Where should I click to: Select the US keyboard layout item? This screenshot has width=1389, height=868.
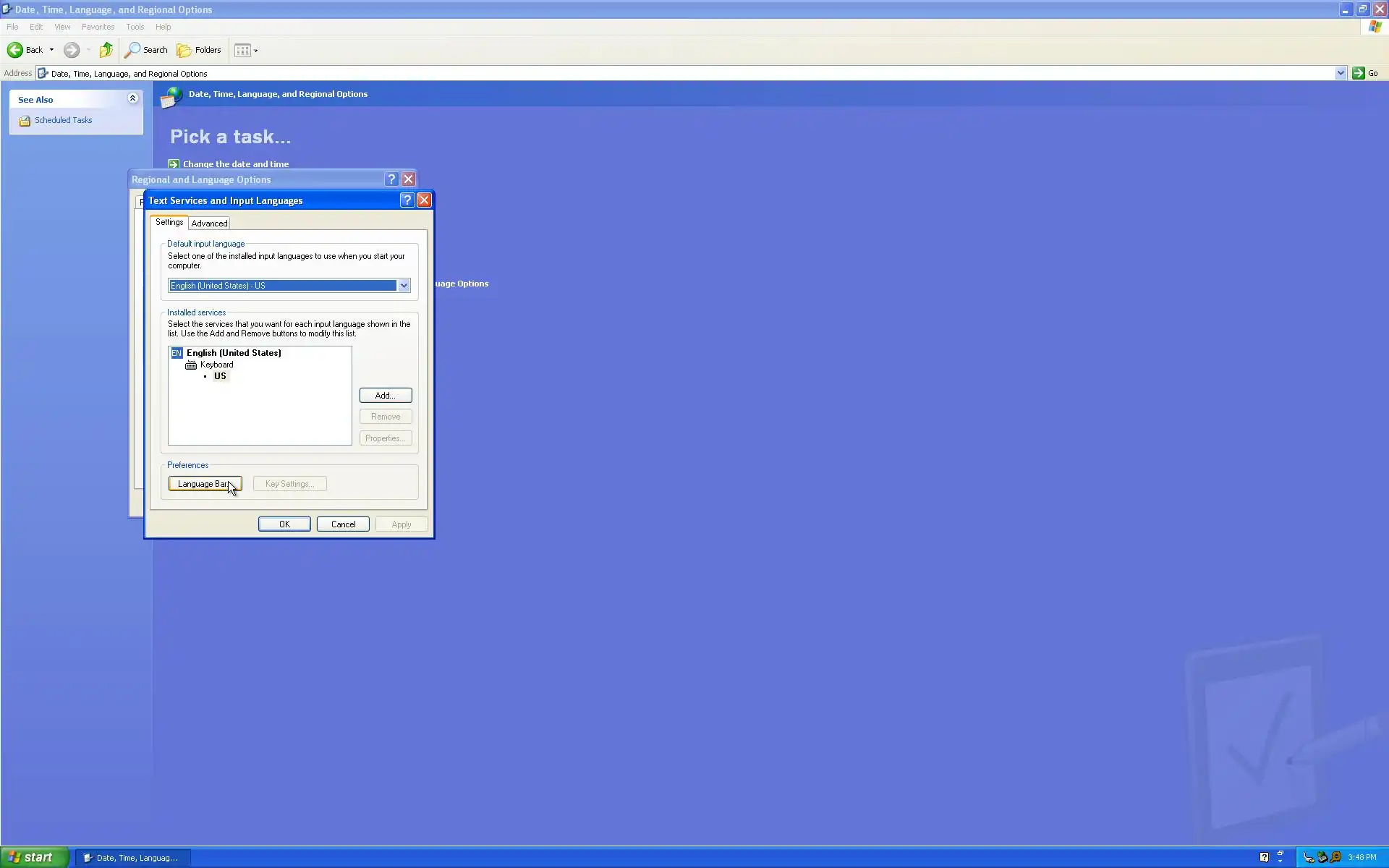point(220,376)
